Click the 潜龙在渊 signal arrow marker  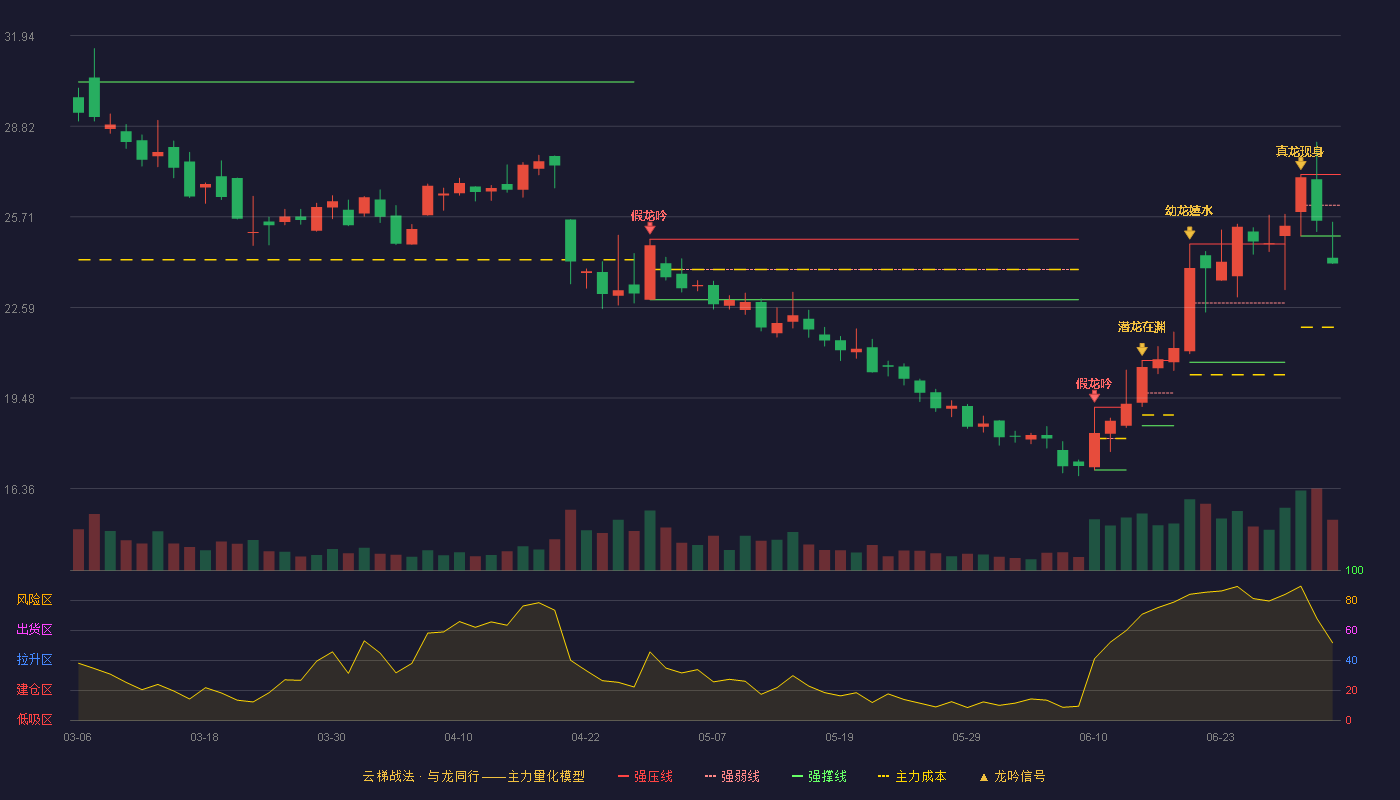click(1142, 349)
